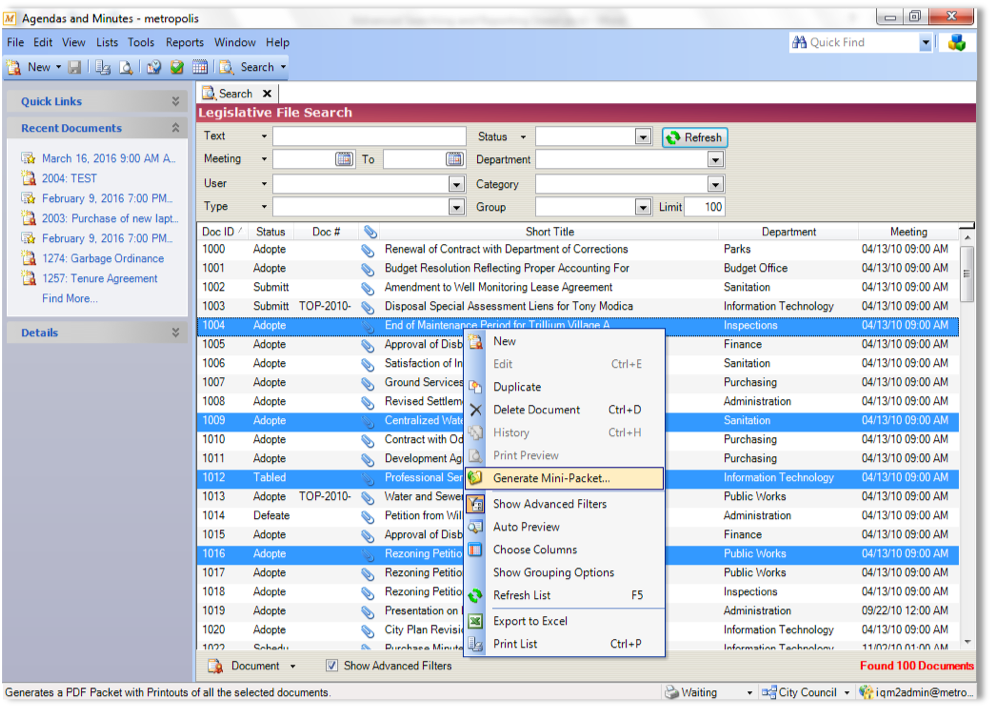
Task: Click the Text search input field
Action: click(369, 136)
